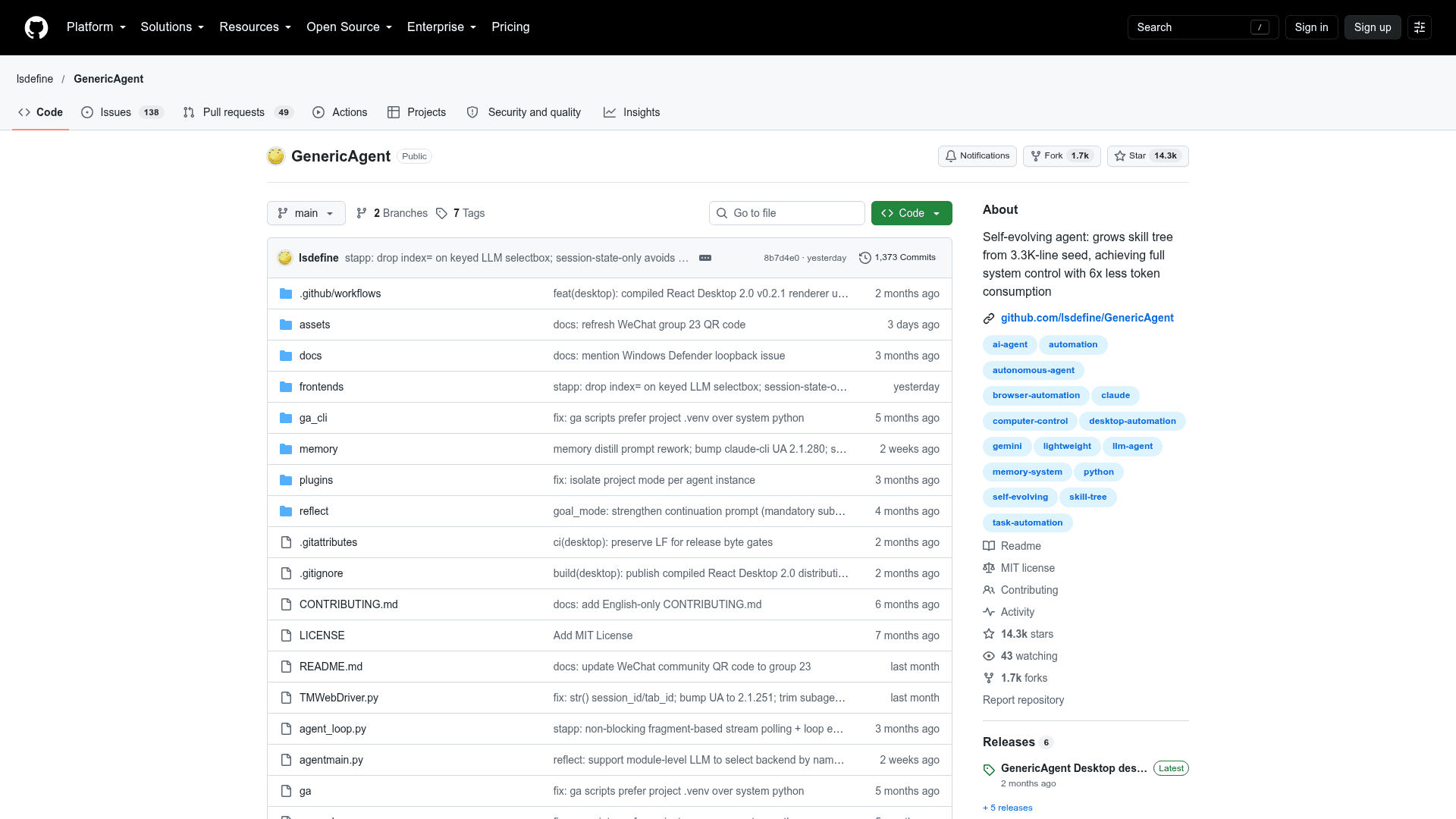Viewport: 1456px width, 819px height.
Task: Expand the Open Source menu
Action: (350, 27)
